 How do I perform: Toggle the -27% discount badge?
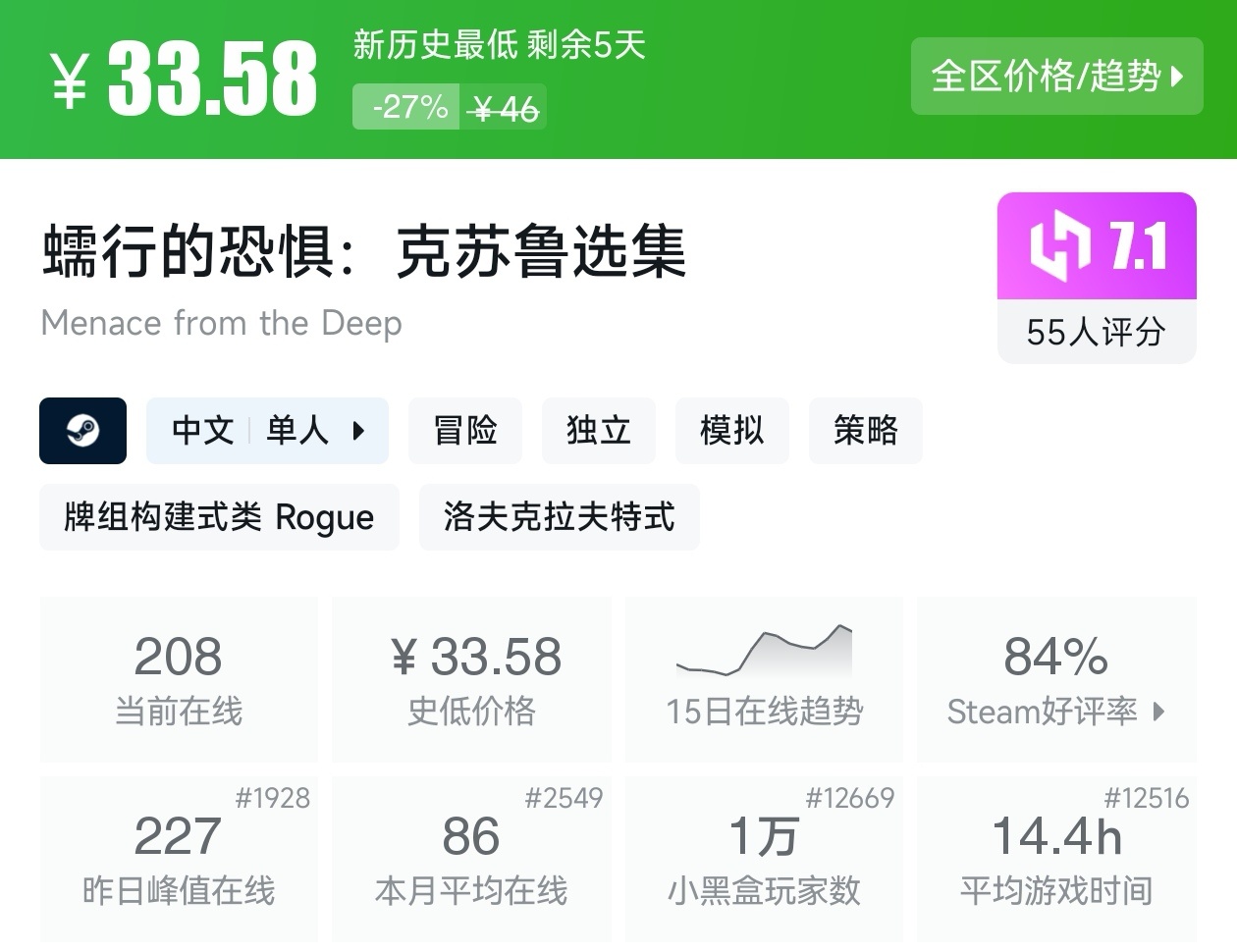click(404, 109)
